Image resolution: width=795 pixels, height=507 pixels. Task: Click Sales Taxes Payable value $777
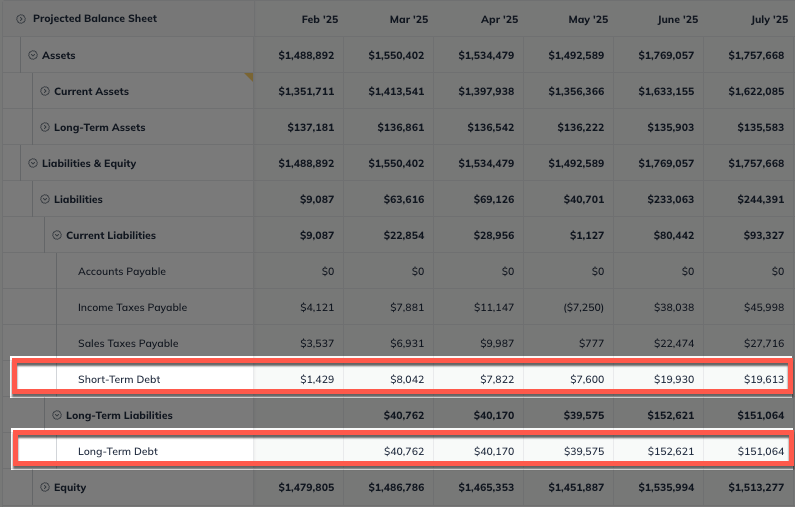[x=591, y=343]
